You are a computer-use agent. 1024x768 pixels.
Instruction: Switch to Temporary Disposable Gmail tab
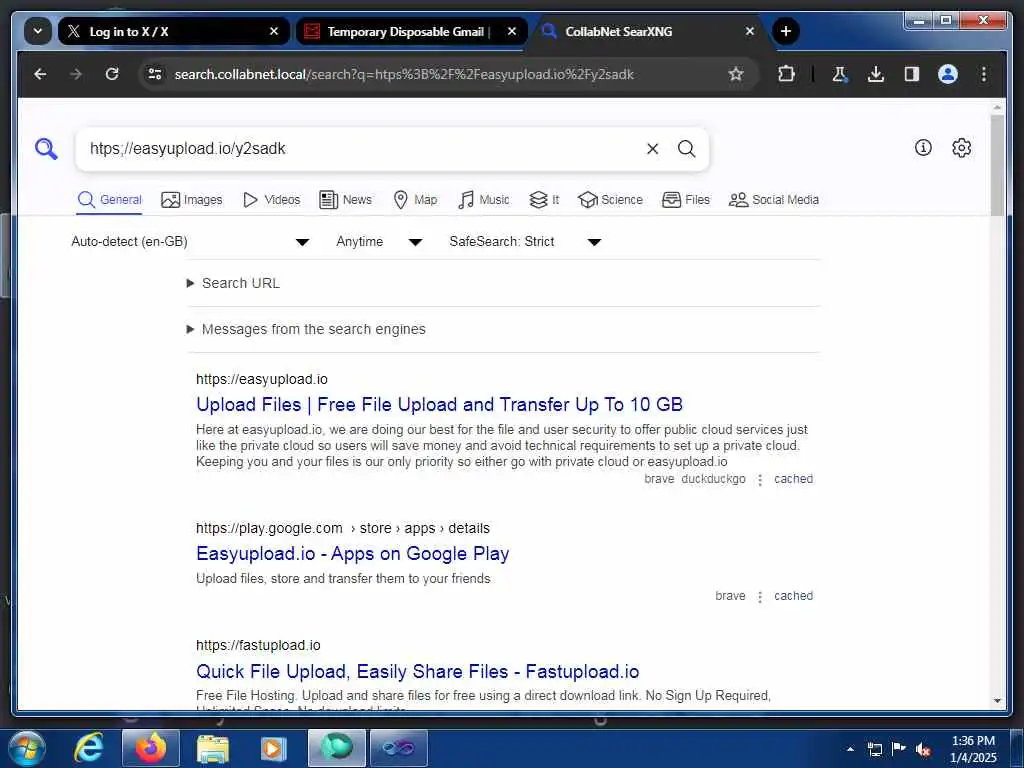coord(411,31)
